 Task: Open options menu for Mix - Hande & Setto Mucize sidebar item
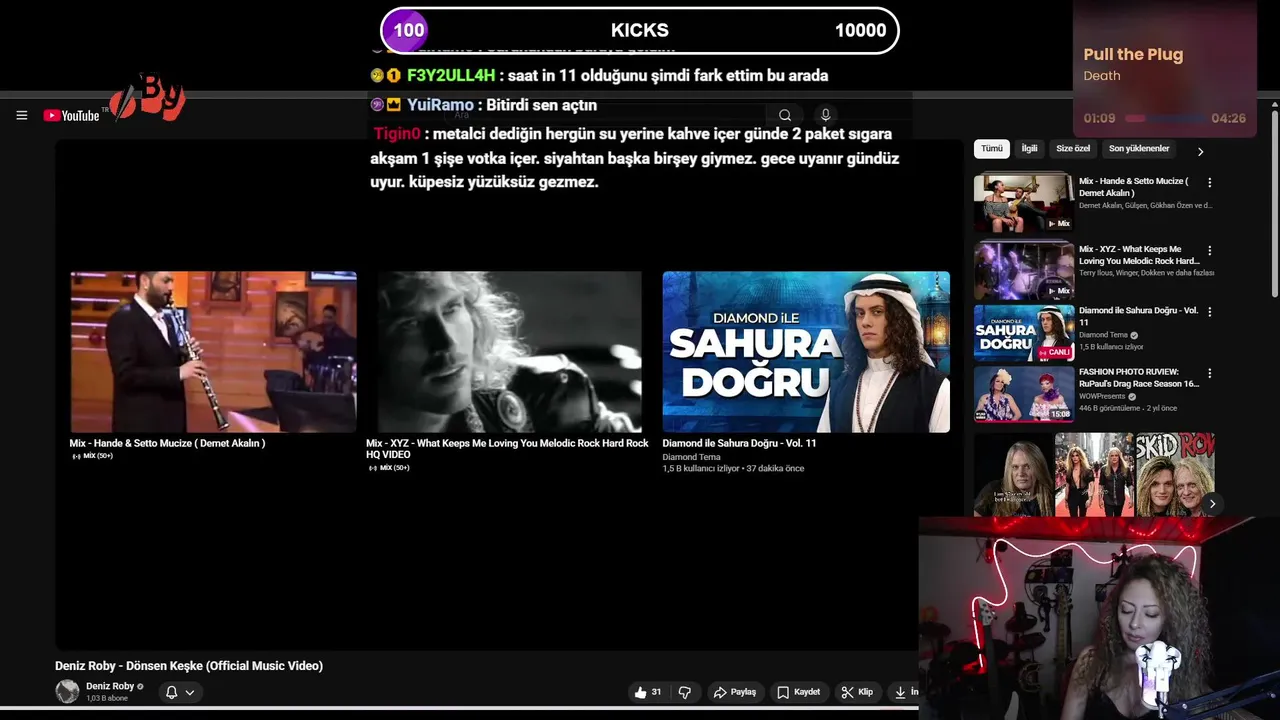1209,183
